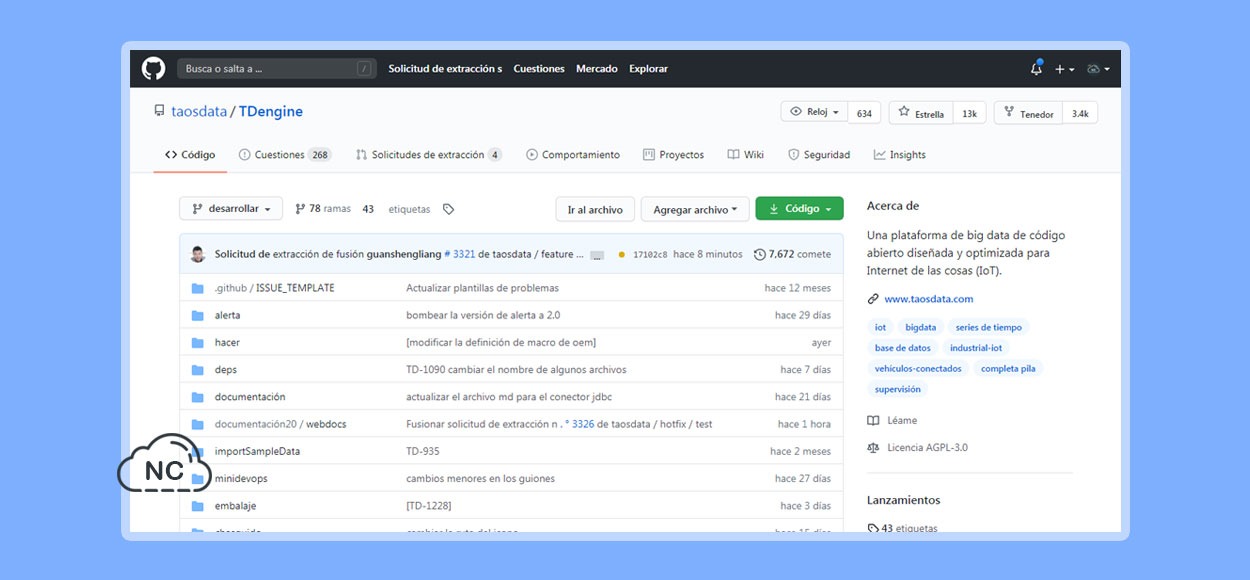
Task: Open the green Código download dropdown
Action: coord(799,209)
